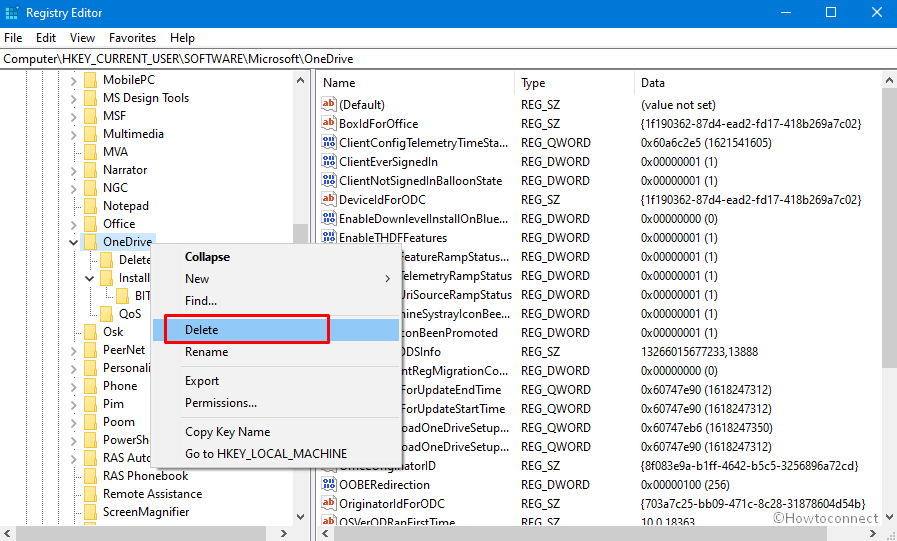Choose Copy Key Name option

point(276,432)
